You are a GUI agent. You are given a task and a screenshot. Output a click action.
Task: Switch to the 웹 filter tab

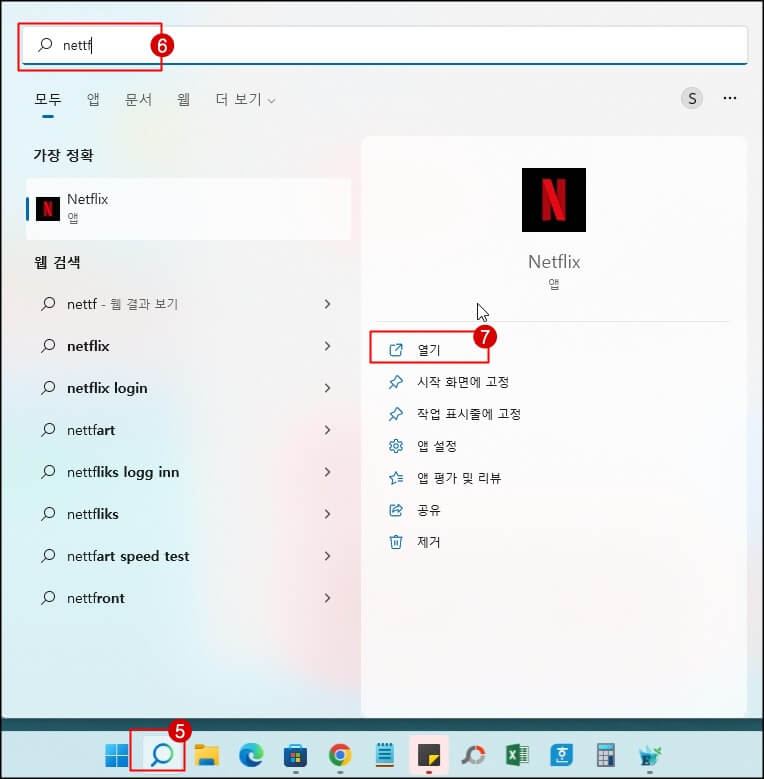click(183, 99)
